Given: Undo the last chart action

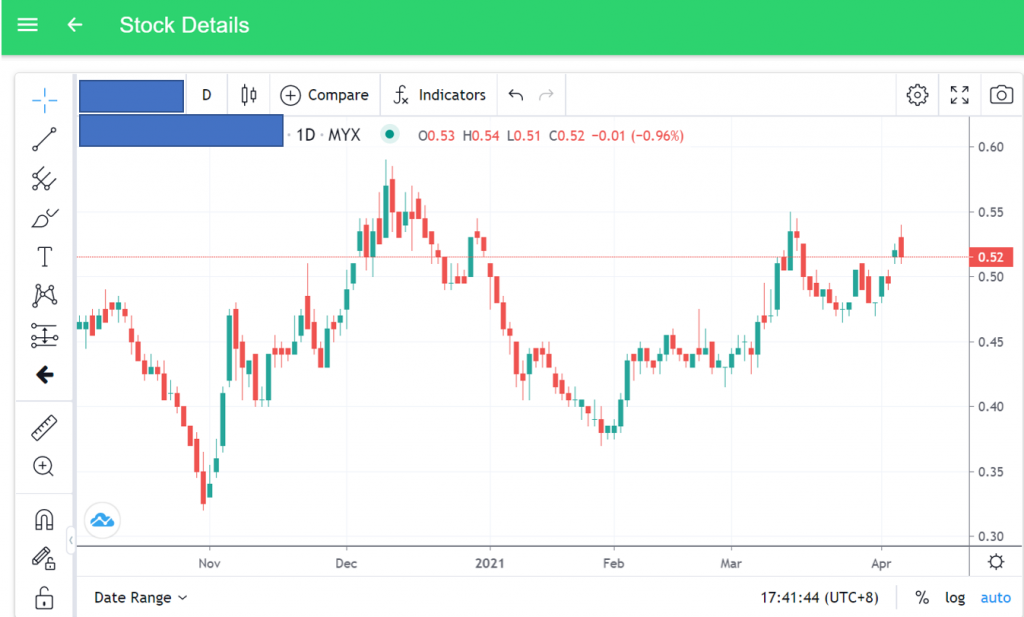Looking at the screenshot, I should [516, 95].
